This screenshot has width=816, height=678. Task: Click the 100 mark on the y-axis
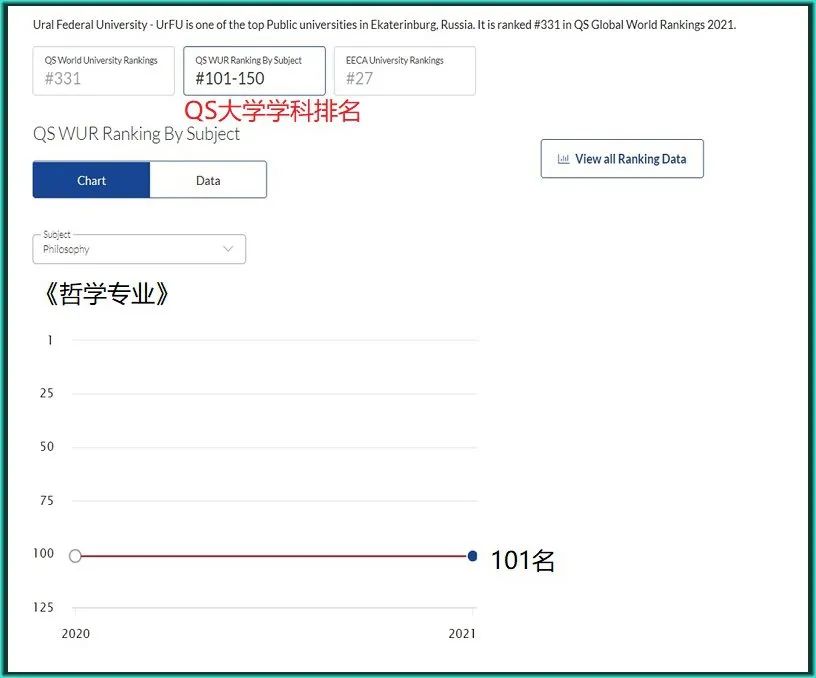pos(44,553)
